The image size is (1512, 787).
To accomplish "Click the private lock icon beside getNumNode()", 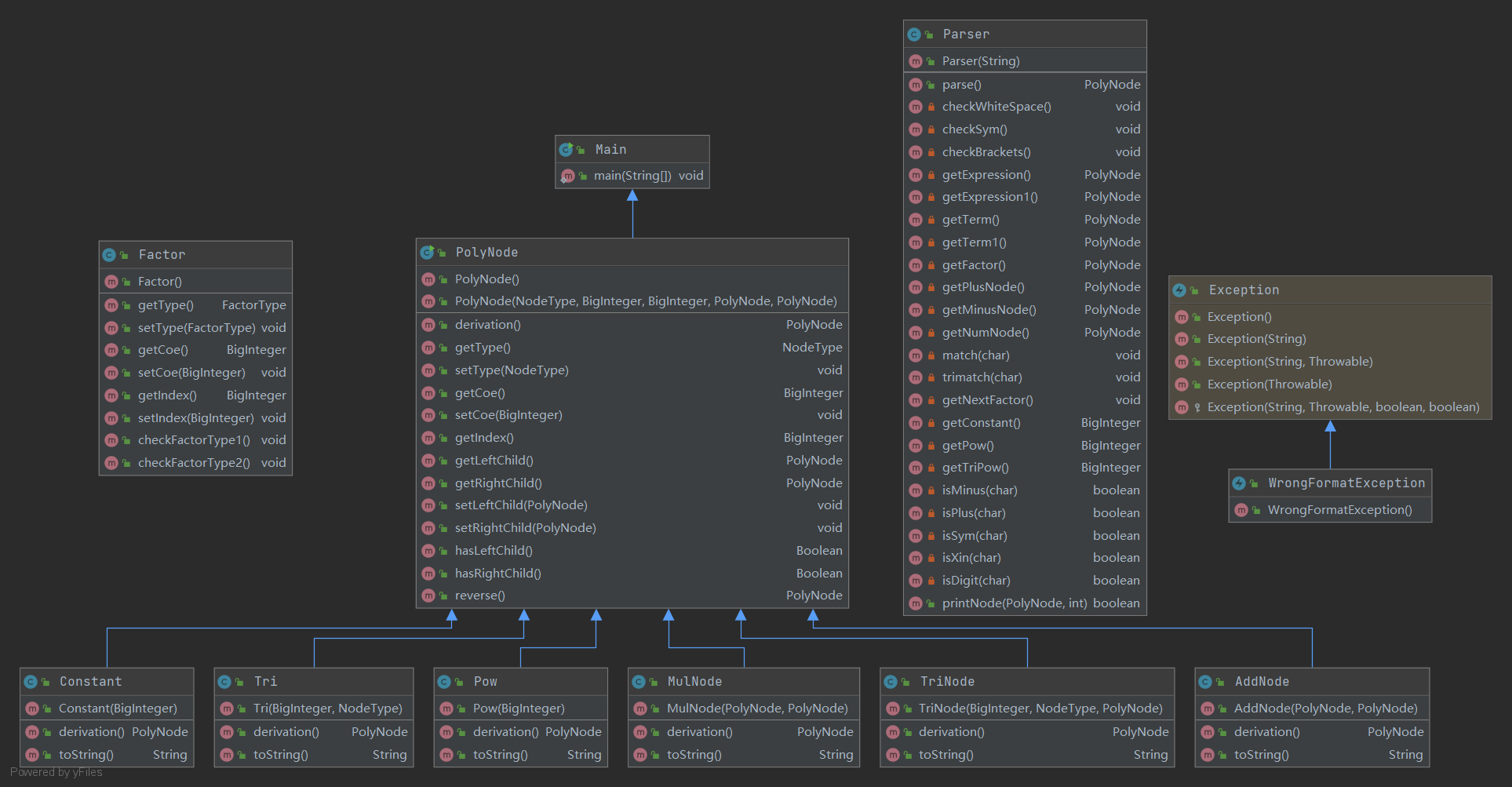I will tap(931, 333).
